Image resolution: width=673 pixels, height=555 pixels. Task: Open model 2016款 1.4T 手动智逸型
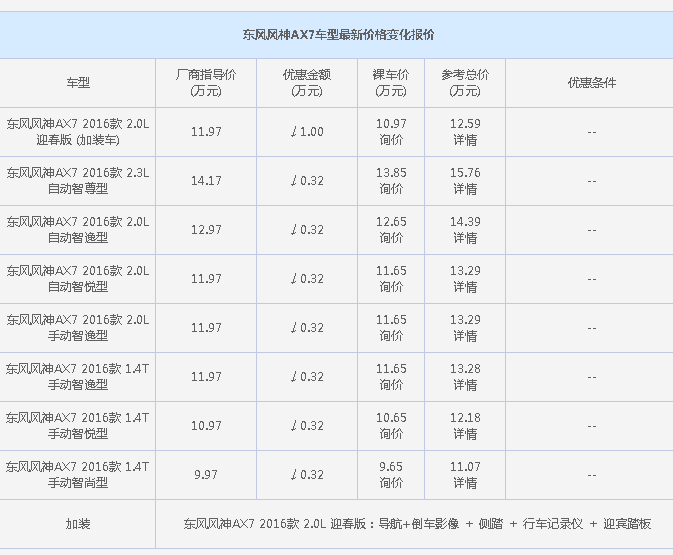click(x=77, y=376)
